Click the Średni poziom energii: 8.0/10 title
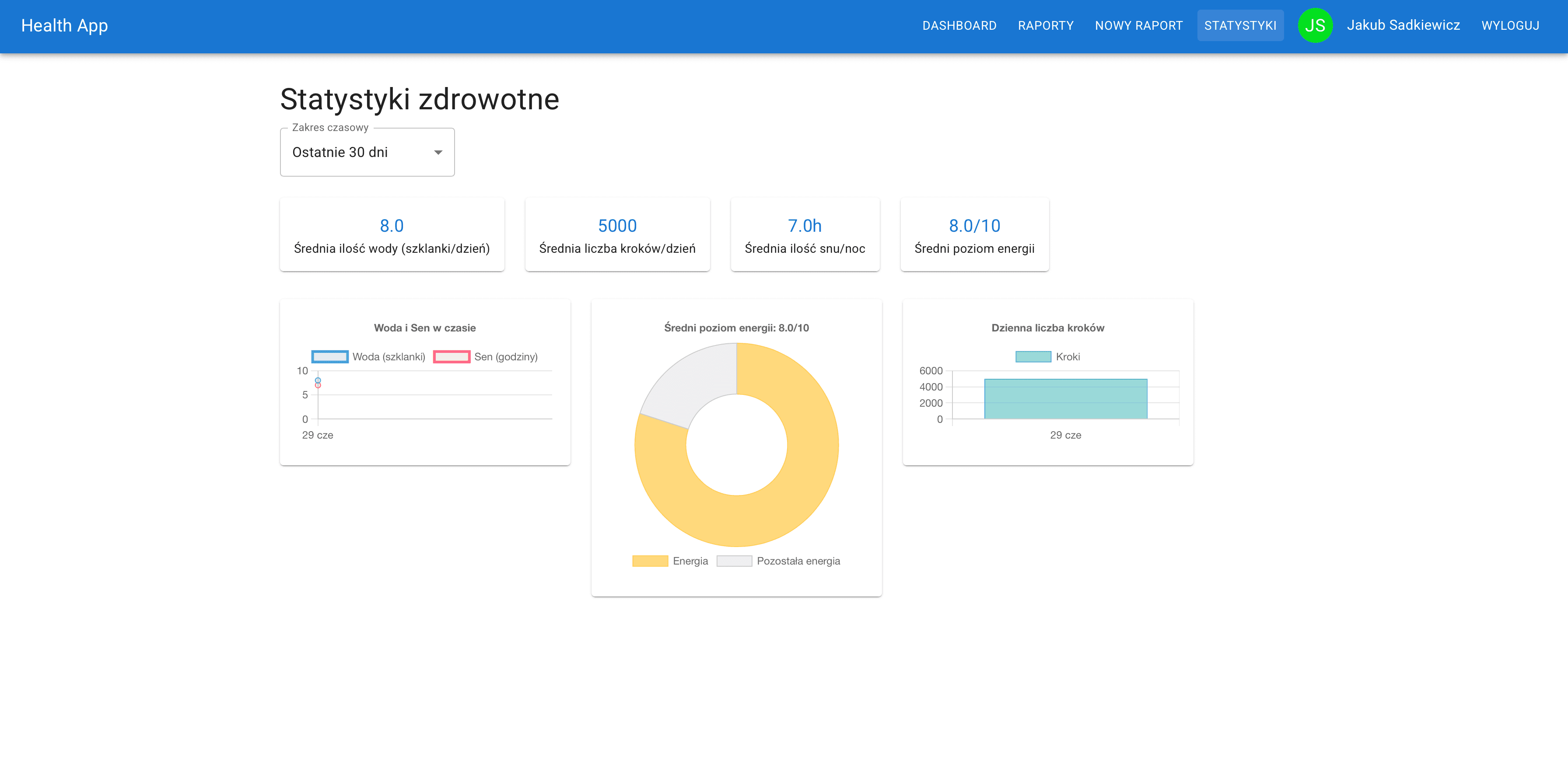The width and height of the screenshot is (1568, 760). (736, 328)
